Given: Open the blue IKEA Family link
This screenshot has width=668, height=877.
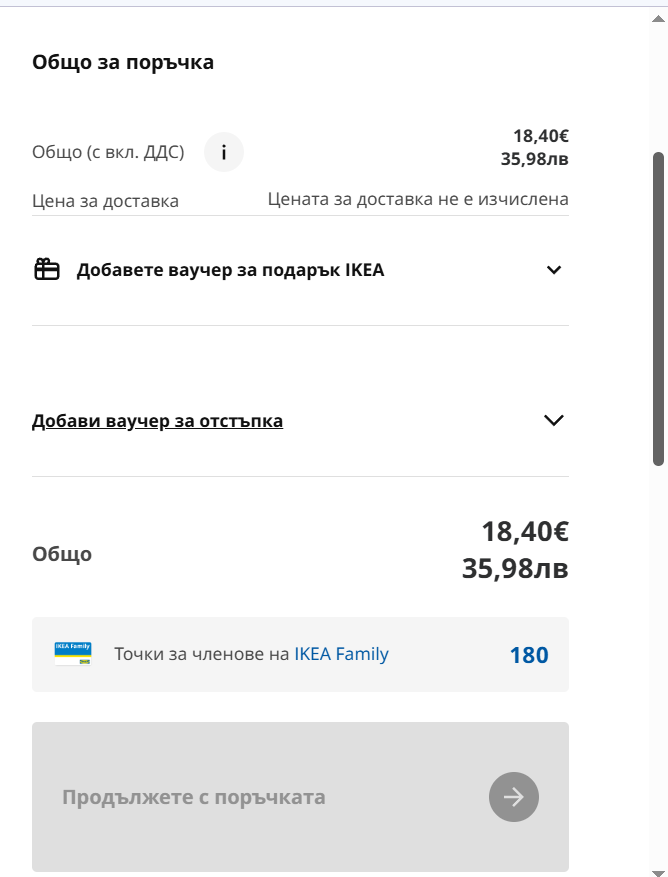Looking at the screenshot, I should coord(341,654).
